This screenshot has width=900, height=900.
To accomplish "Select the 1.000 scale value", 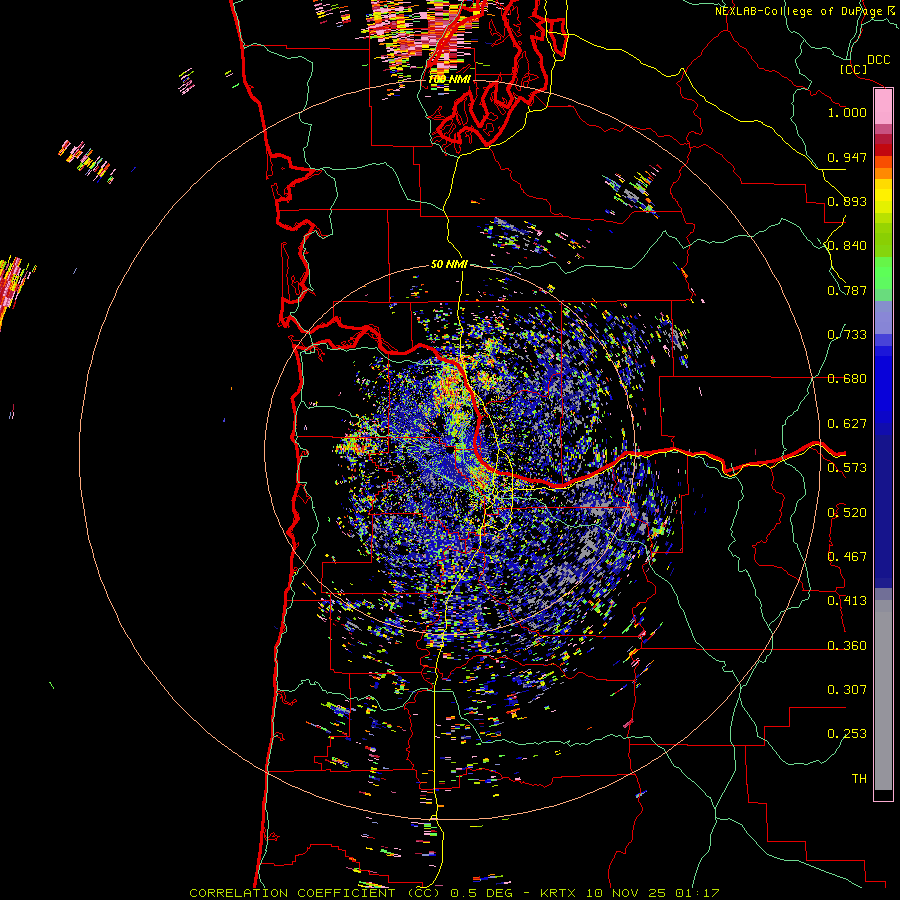I will pyautogui.click(x=847, y=112).
